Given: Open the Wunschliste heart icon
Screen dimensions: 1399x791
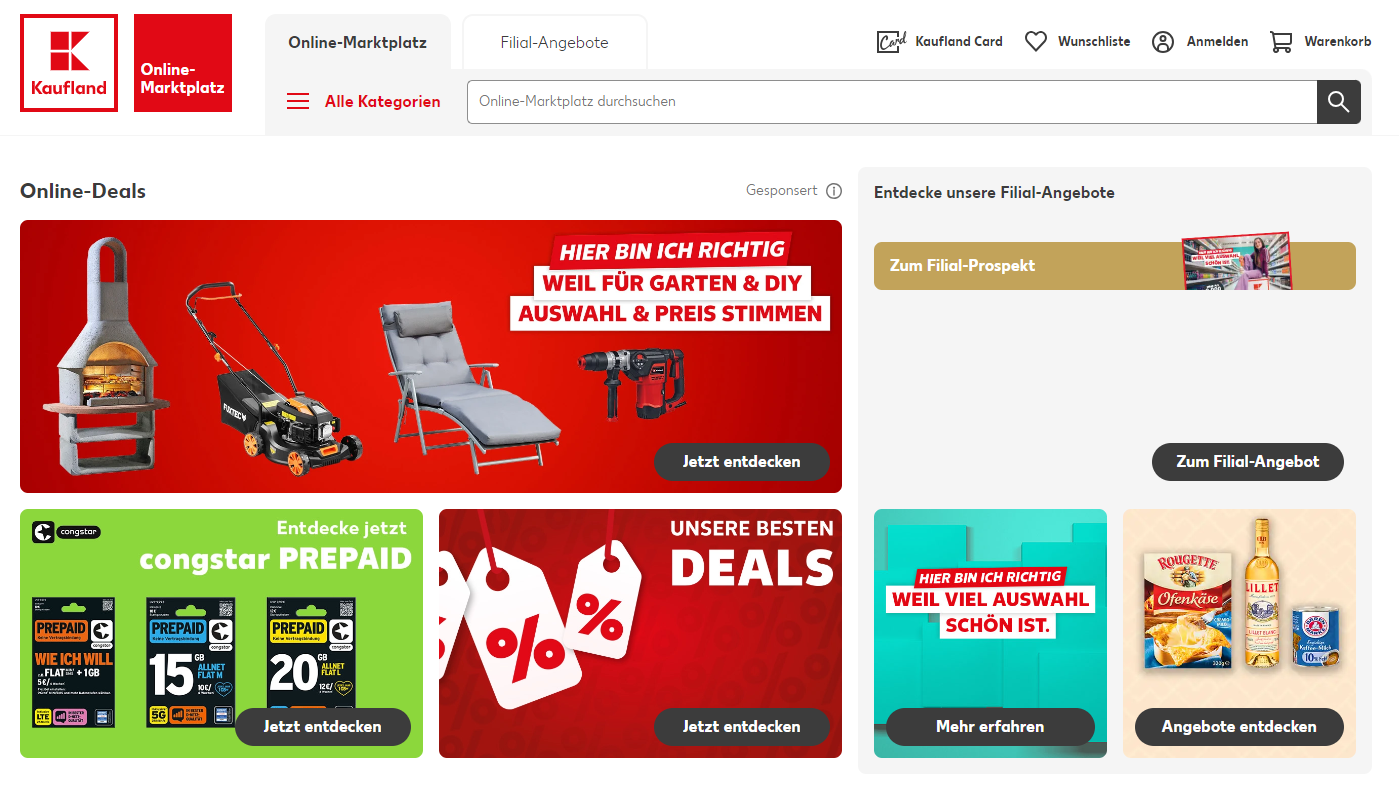Looking at the screenshot, I should [1036, 41].
